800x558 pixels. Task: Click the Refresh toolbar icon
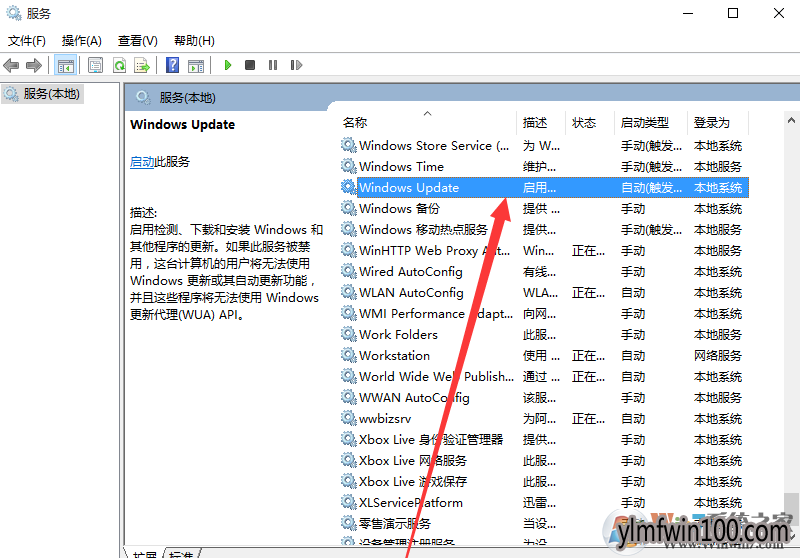coord(119,65)
